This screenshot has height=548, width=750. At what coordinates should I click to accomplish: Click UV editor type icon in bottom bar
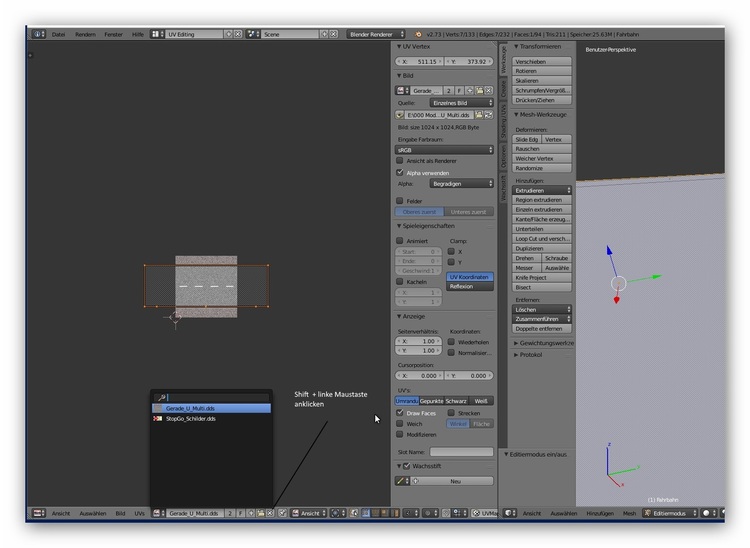pos(39,513)
